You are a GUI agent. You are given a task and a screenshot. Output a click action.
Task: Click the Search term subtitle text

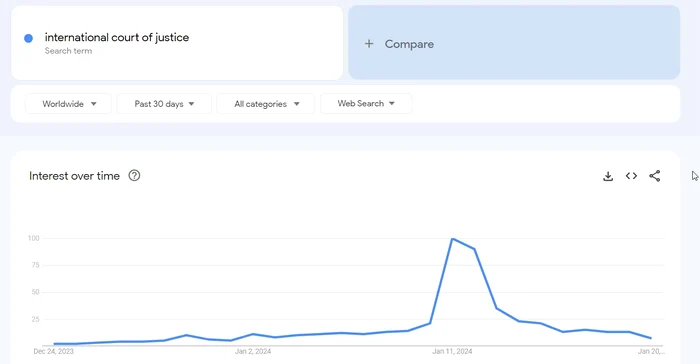[x=68, y=51]
